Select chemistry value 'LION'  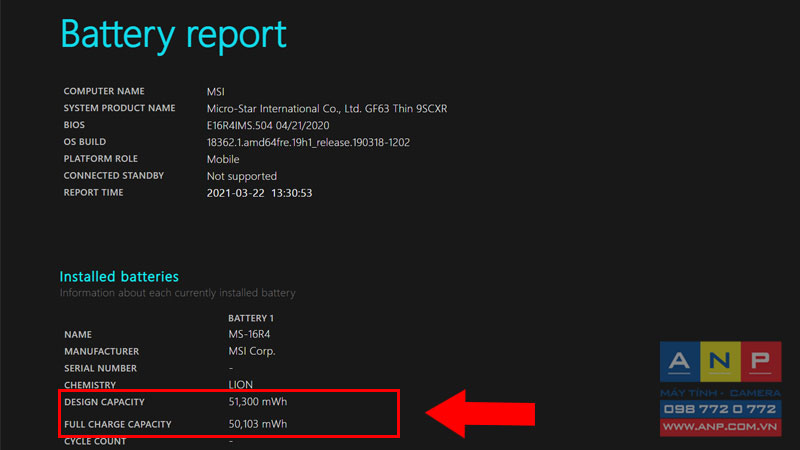coord(241,385)
